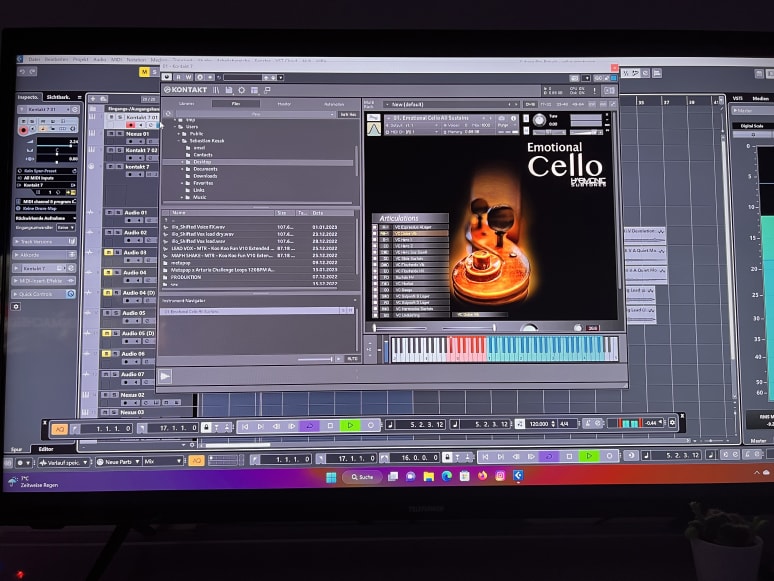Open Kontakt's library browser icon
The height and width of the screenshot is (581, 774).
tap(216, 90)
